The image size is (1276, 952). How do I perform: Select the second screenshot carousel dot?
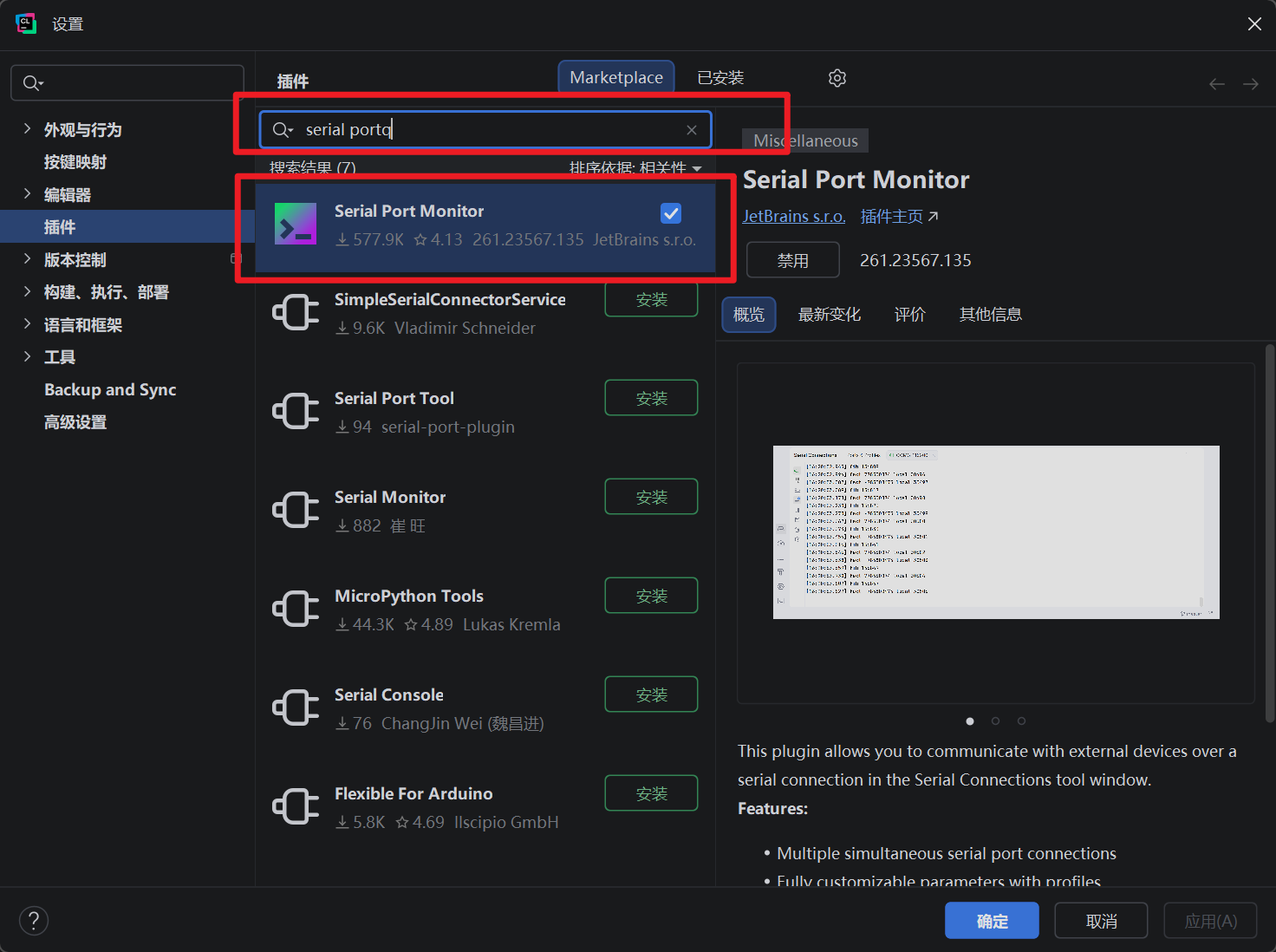coord(996,721)
